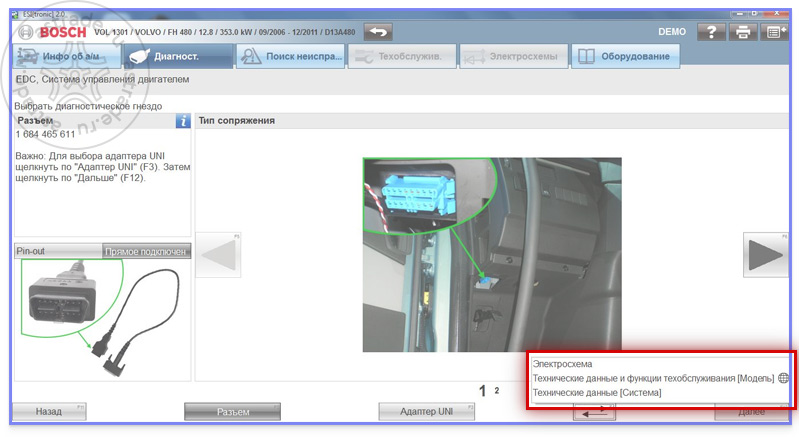Select page 2 indicator
This screenshot has height=437, width=799.
(497, 391)
